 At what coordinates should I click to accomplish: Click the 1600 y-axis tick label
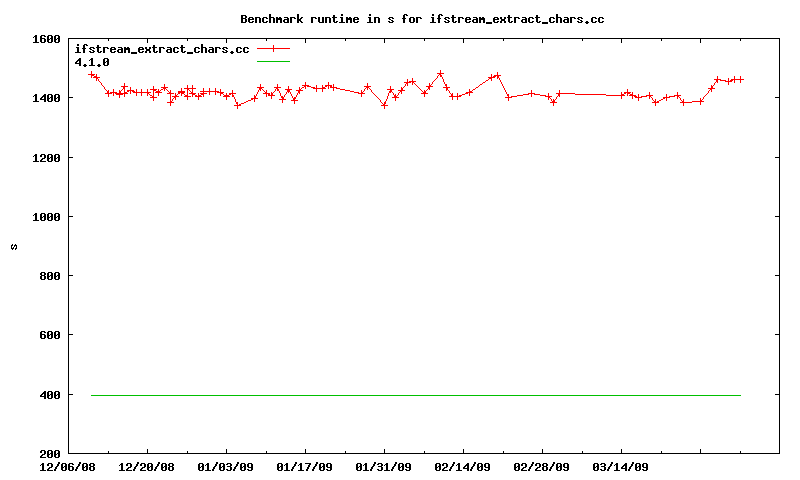coord(47,40)
